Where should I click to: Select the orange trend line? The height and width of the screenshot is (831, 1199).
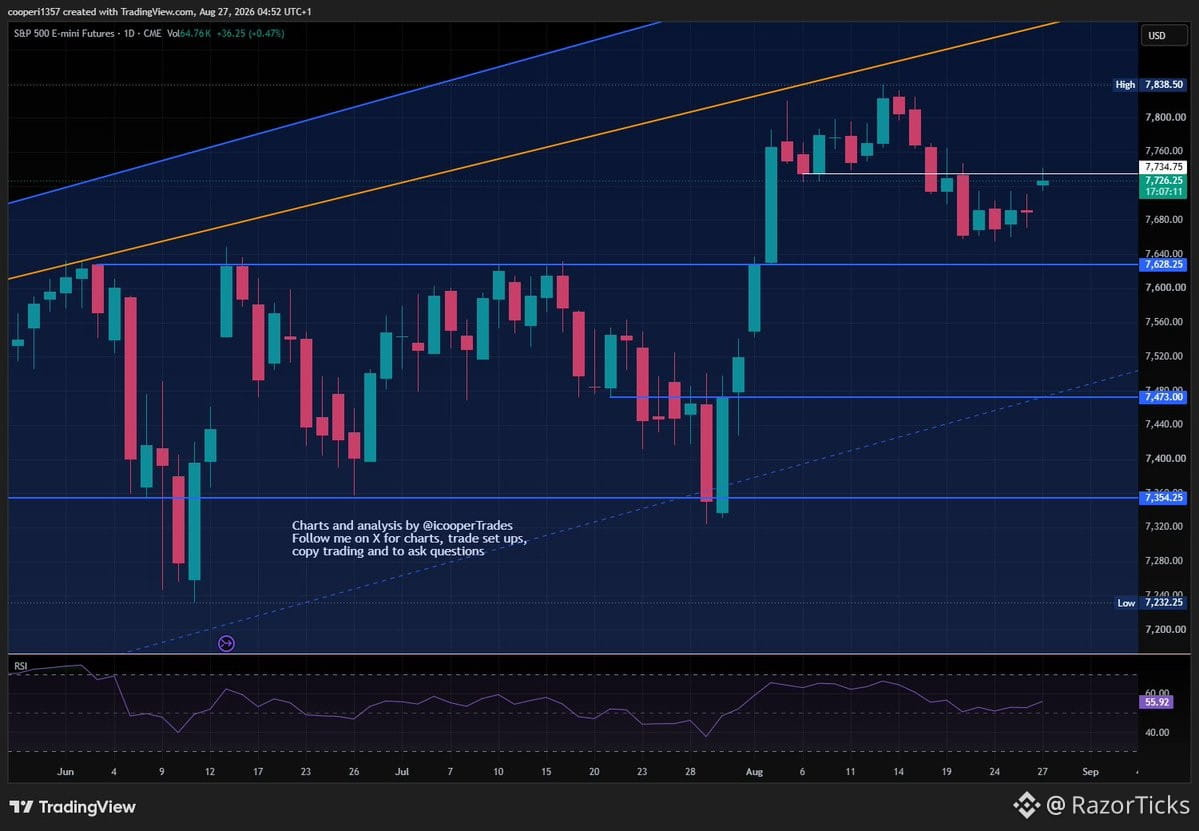[535, 150]
